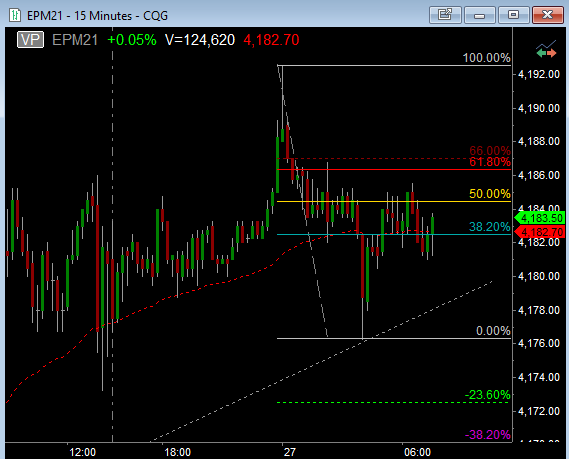This screenshot has width=569, height=459.
Task: Click the red 4,182.70 header price
Action: coord(271,40)
